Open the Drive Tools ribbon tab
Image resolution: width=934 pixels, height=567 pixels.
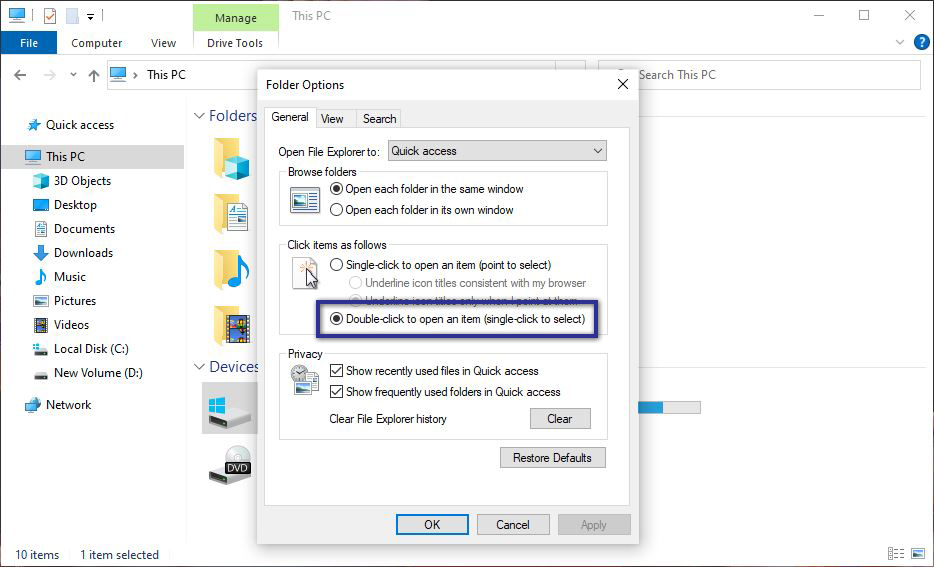235,43
